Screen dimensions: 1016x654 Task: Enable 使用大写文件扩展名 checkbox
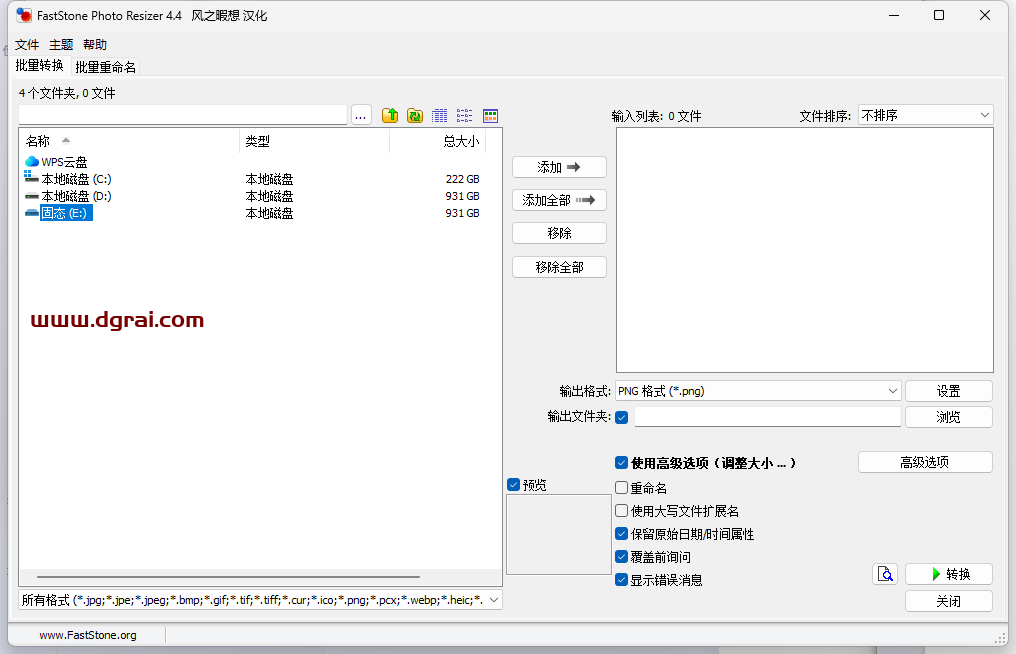[621, 511]
